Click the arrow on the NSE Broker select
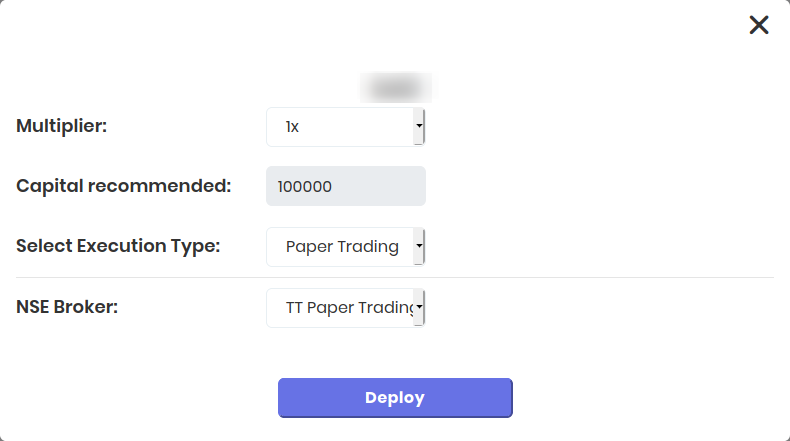The image size is (790, 441). pyautogui.click(x=420, y=307)
